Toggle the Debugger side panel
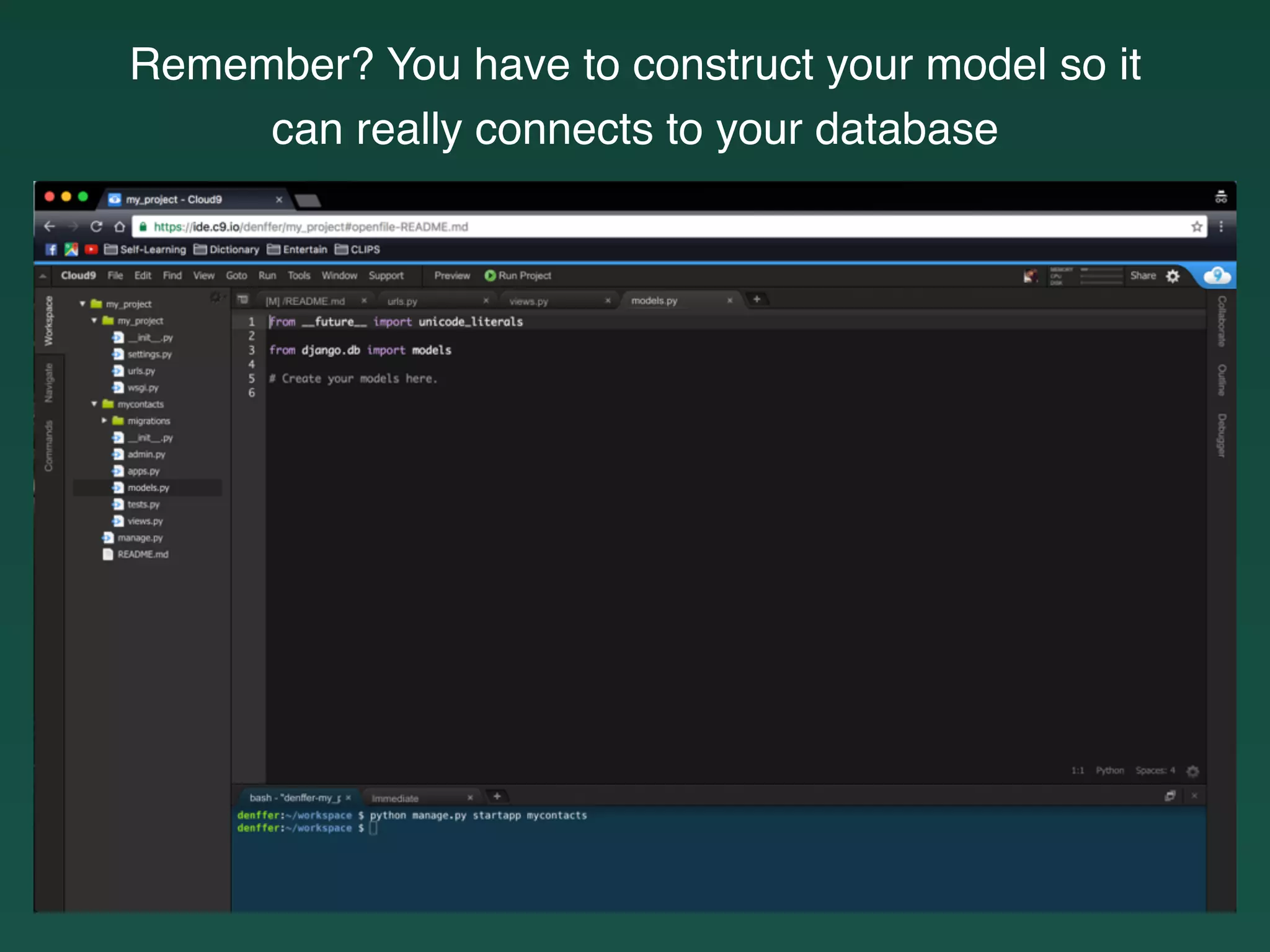This screenshot has width=1270, height=952. [1221, 435]
